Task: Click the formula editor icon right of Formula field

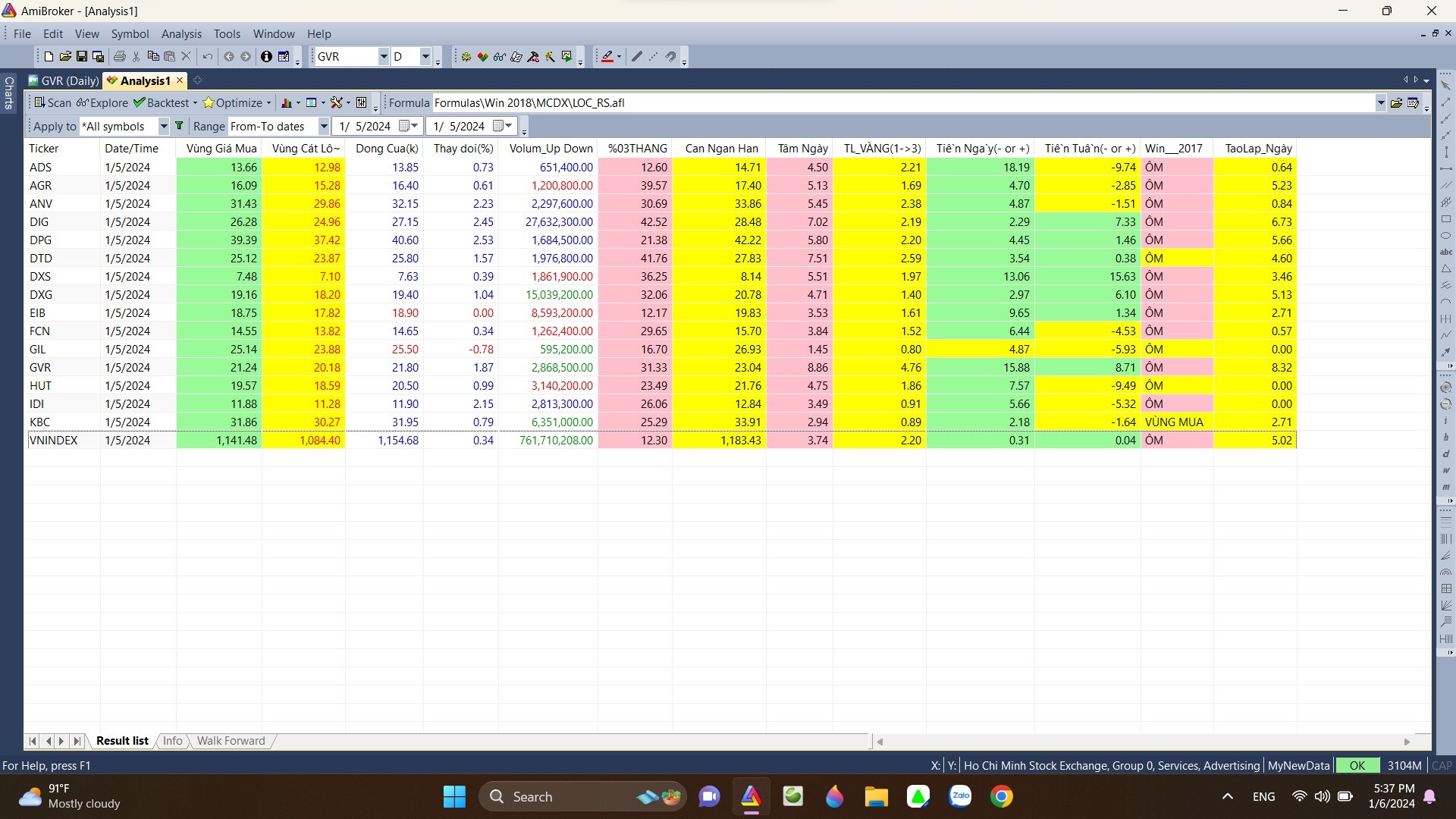Action: click(1413, 103)
